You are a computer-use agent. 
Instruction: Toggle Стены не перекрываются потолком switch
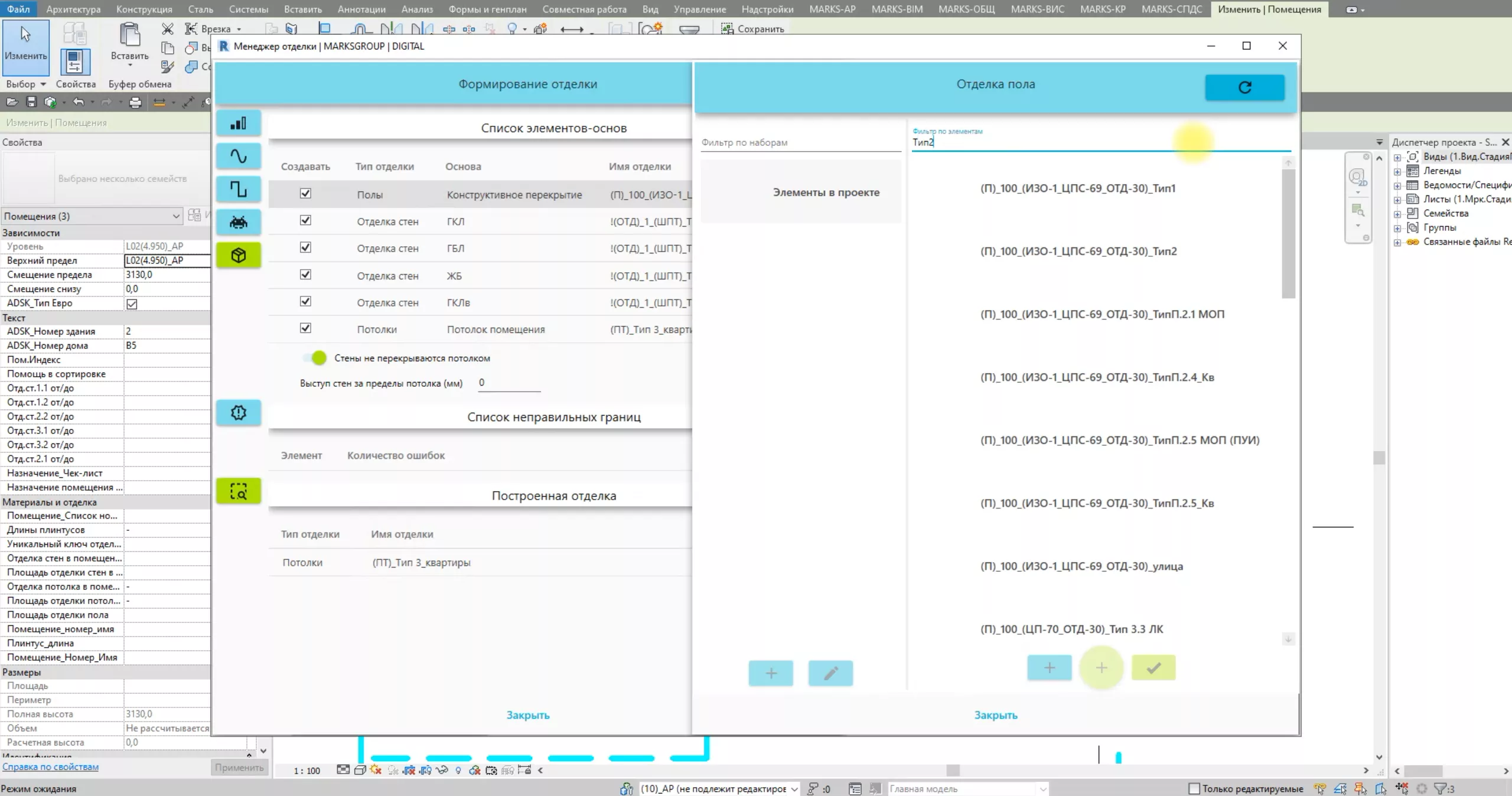click(x=315, y=358)
